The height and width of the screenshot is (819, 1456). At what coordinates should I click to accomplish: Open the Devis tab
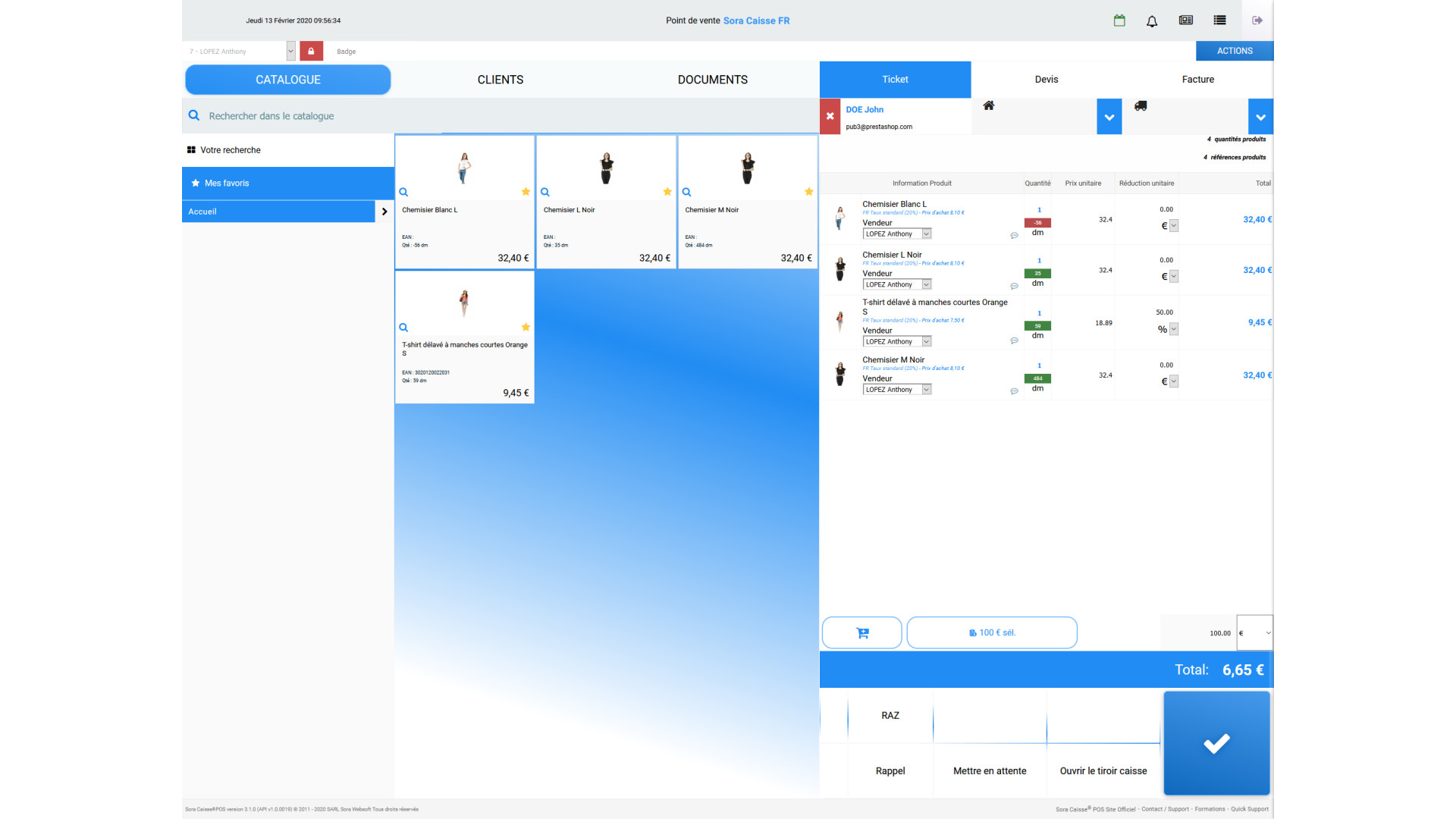[1046, 79]
